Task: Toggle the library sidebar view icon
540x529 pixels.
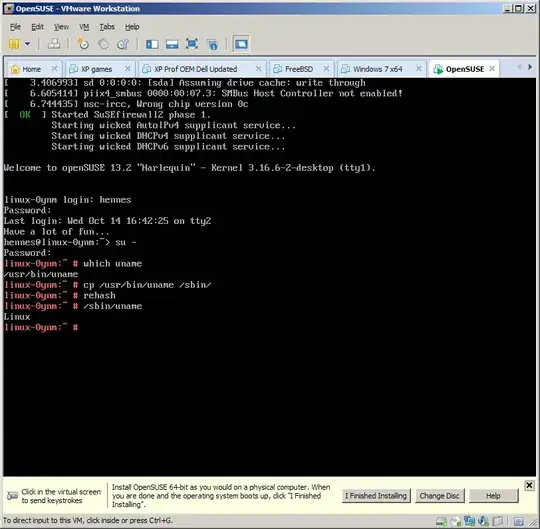Action: [x=152, y=44]
